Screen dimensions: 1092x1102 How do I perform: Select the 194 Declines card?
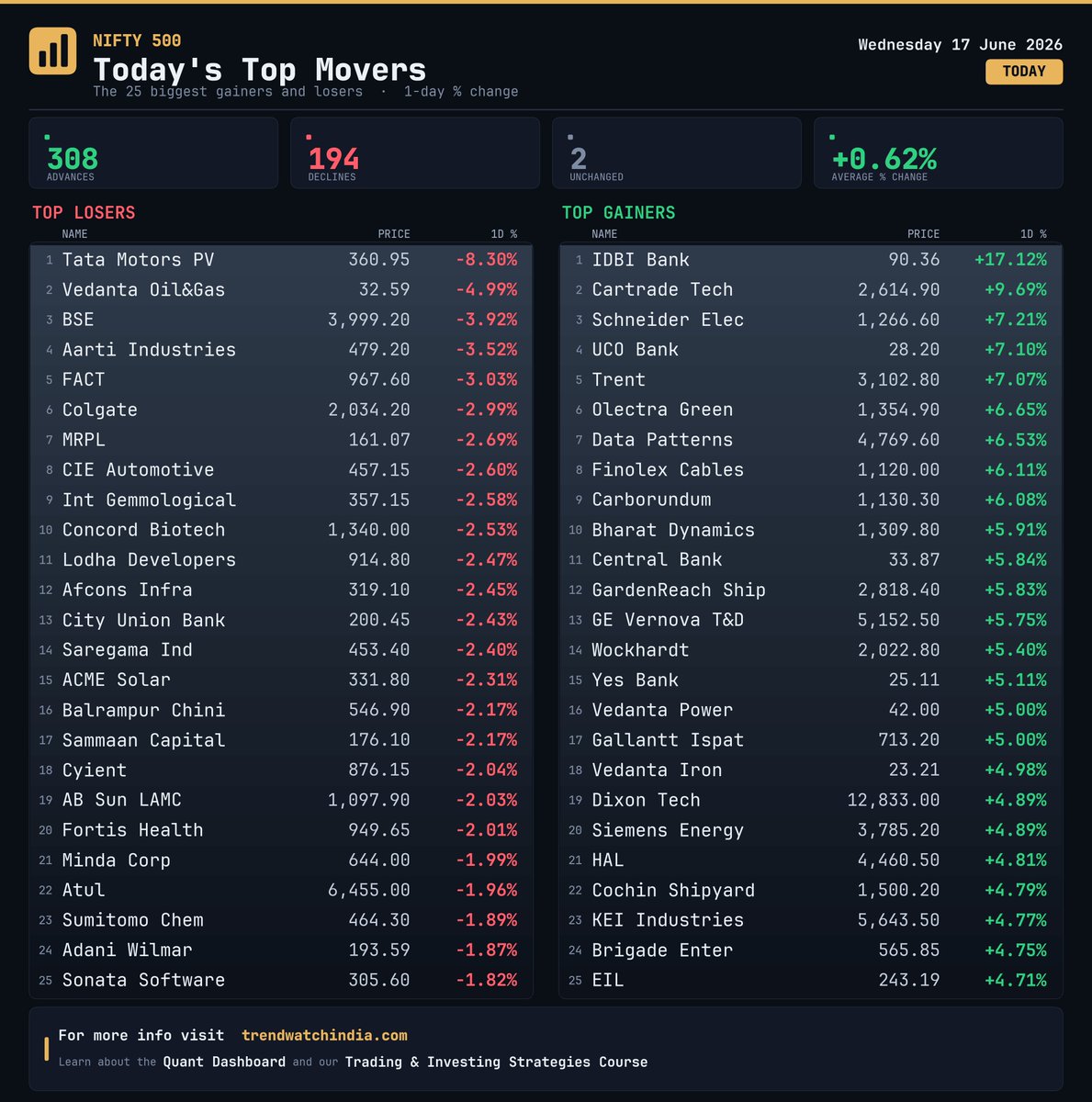pos(415,153)
